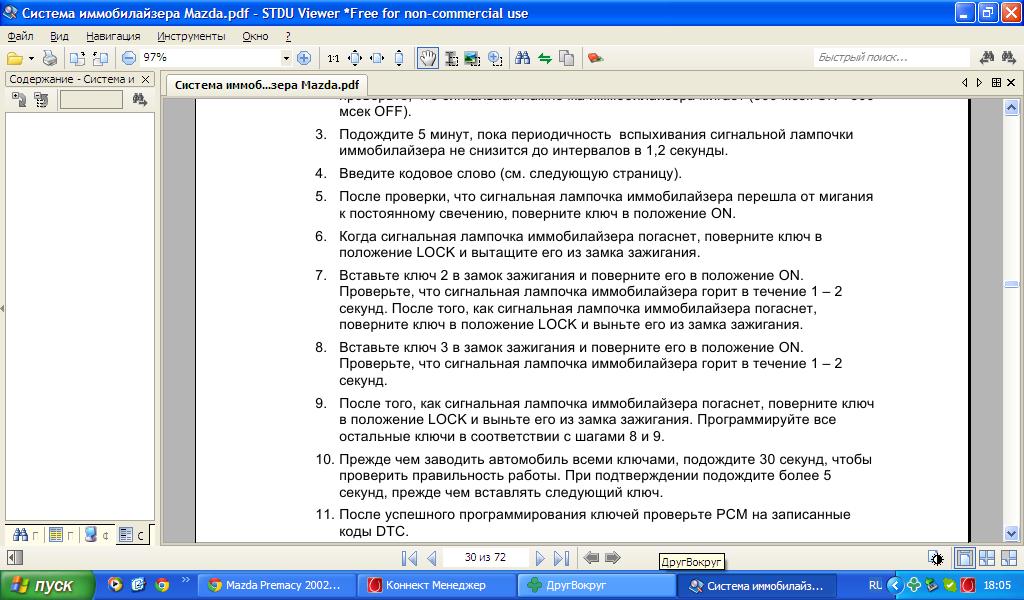Viewport: 1024px width, 600px height.
Task: Switch to two-page facing layout
Action: coord(987,558)
